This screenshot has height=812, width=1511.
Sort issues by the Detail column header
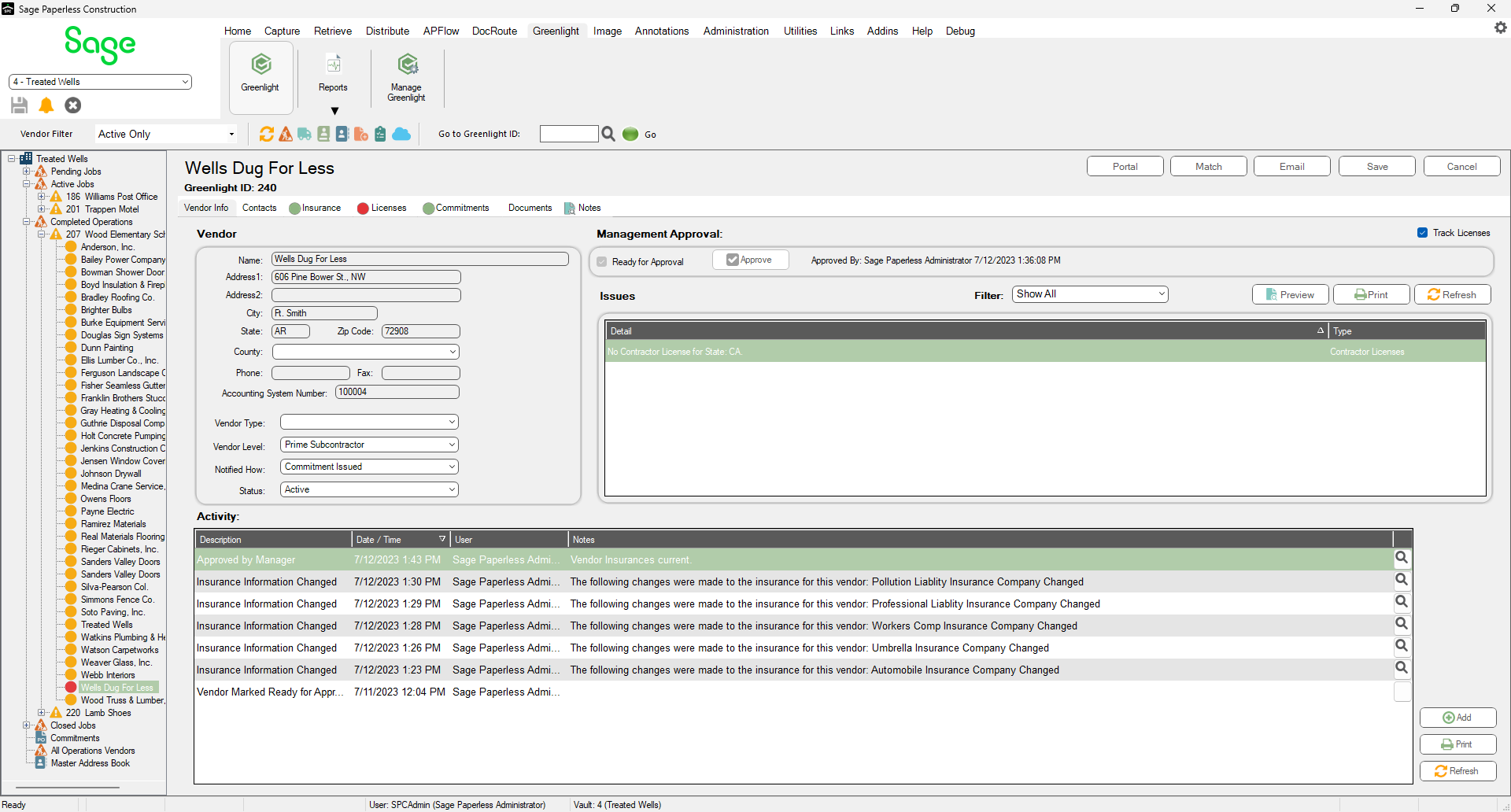click(966, 331)
